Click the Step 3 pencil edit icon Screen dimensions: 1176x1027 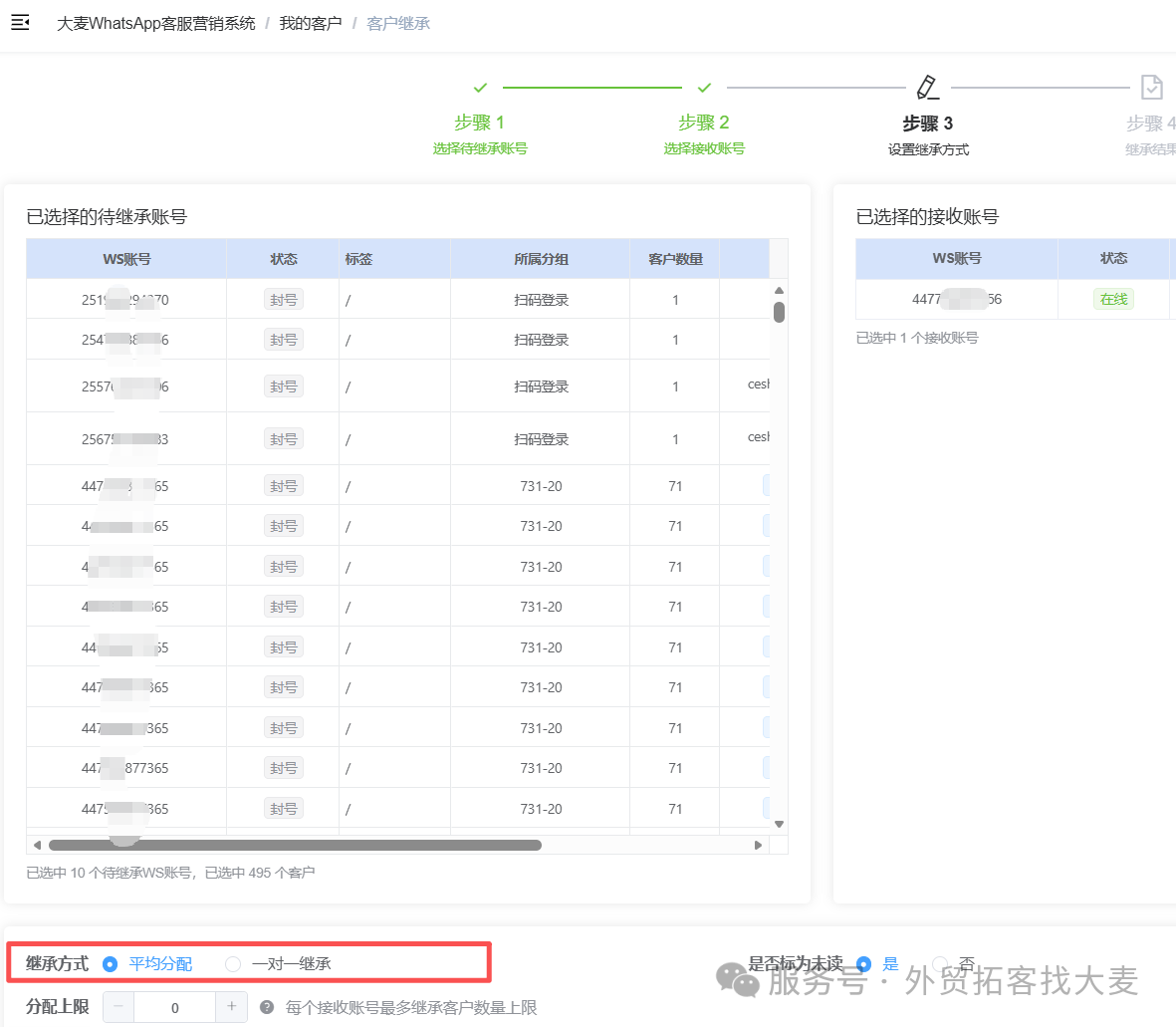928,87
